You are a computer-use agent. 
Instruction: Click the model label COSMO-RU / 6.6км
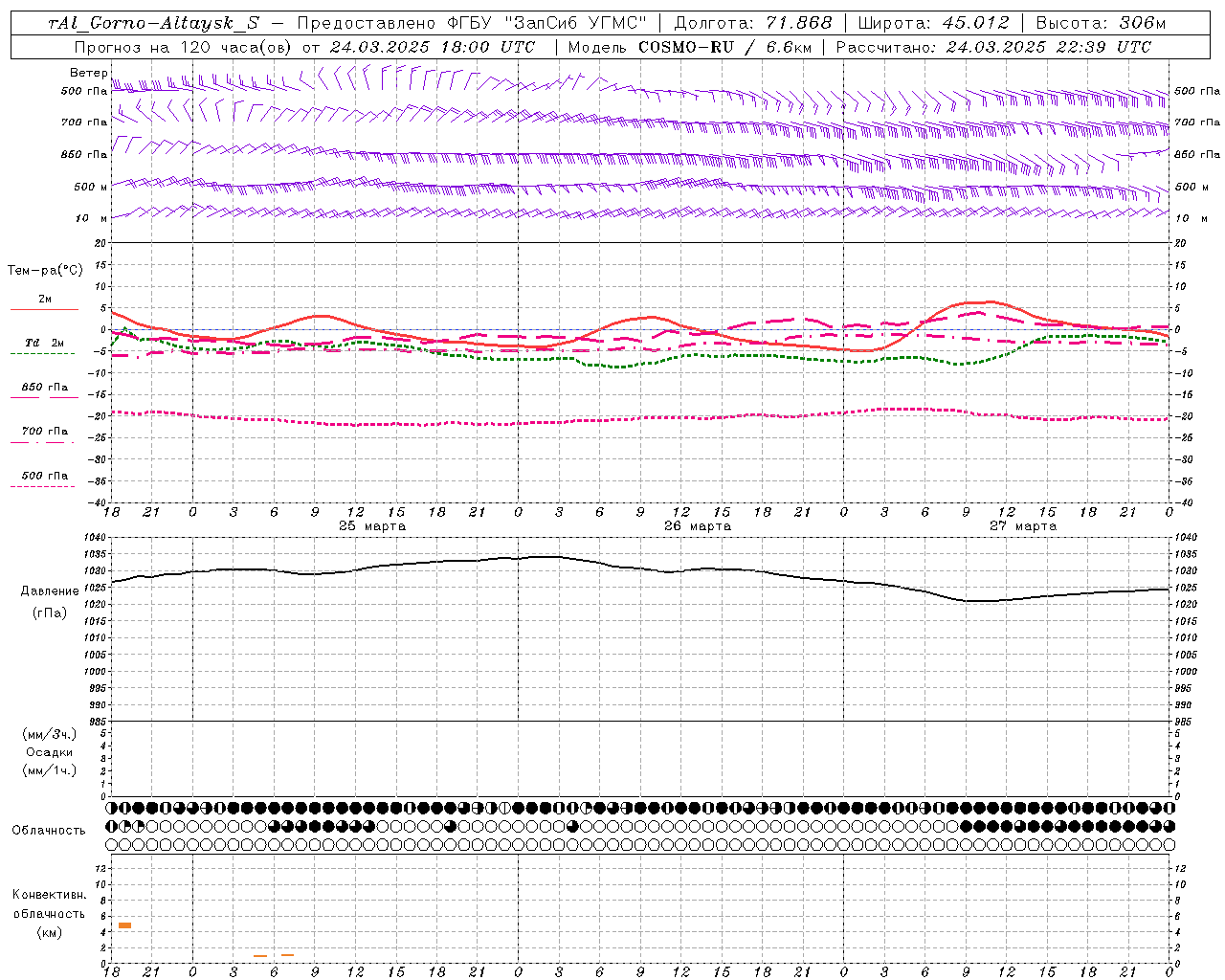point(724,47)
